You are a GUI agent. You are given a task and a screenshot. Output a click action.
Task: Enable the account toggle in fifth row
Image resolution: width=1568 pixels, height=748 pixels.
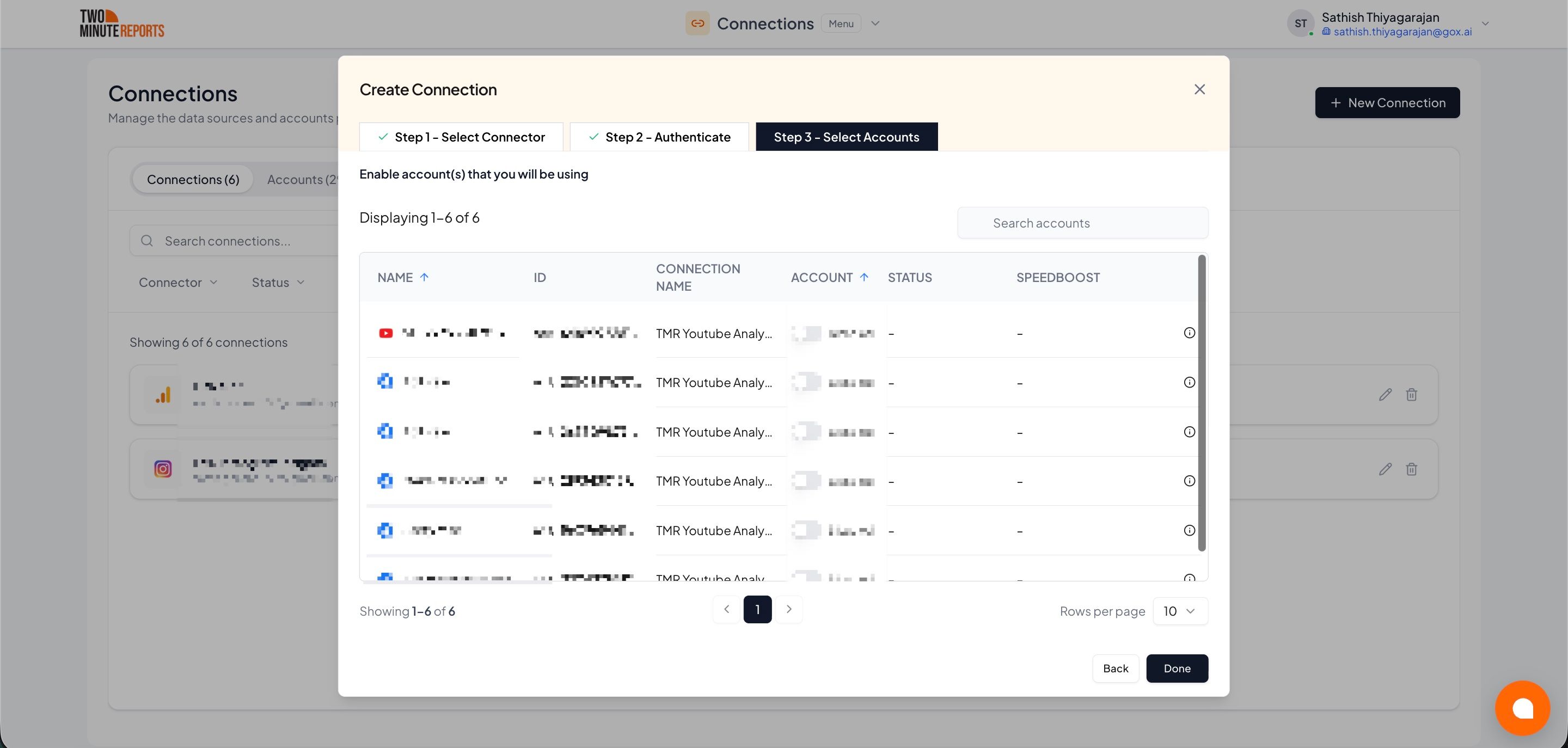coord(806,530)
